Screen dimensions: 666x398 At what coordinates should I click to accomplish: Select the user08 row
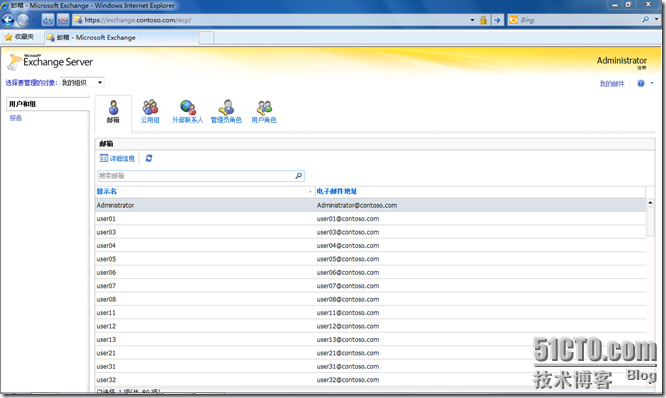point(370,299)
